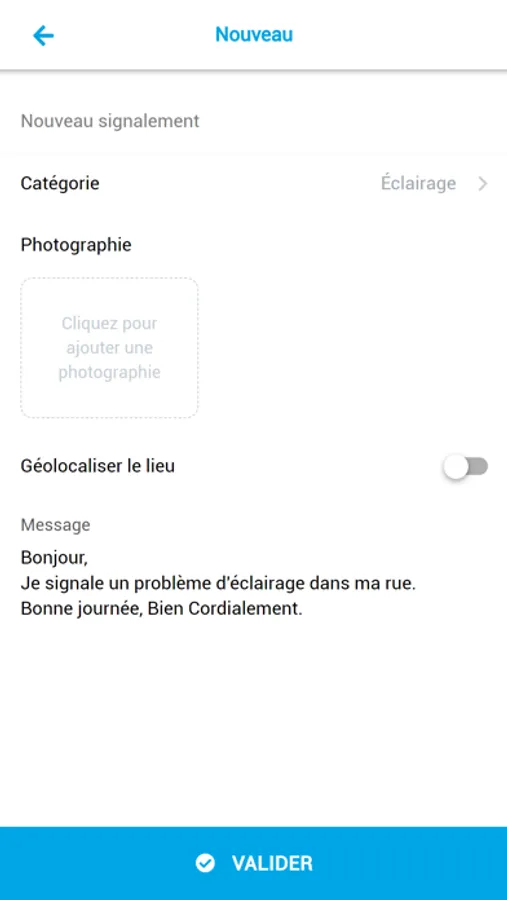Go back using the blue arrow

43,36
